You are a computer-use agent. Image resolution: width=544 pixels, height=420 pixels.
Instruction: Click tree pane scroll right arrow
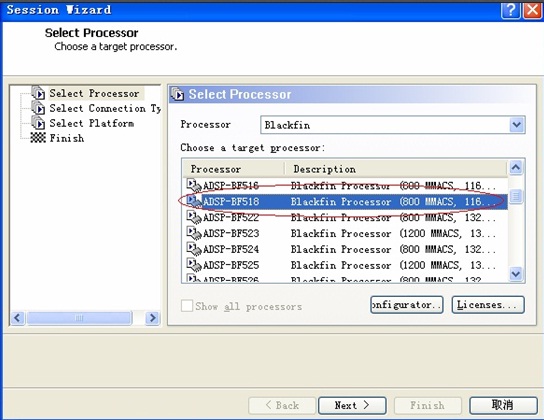tap(152, 317)
